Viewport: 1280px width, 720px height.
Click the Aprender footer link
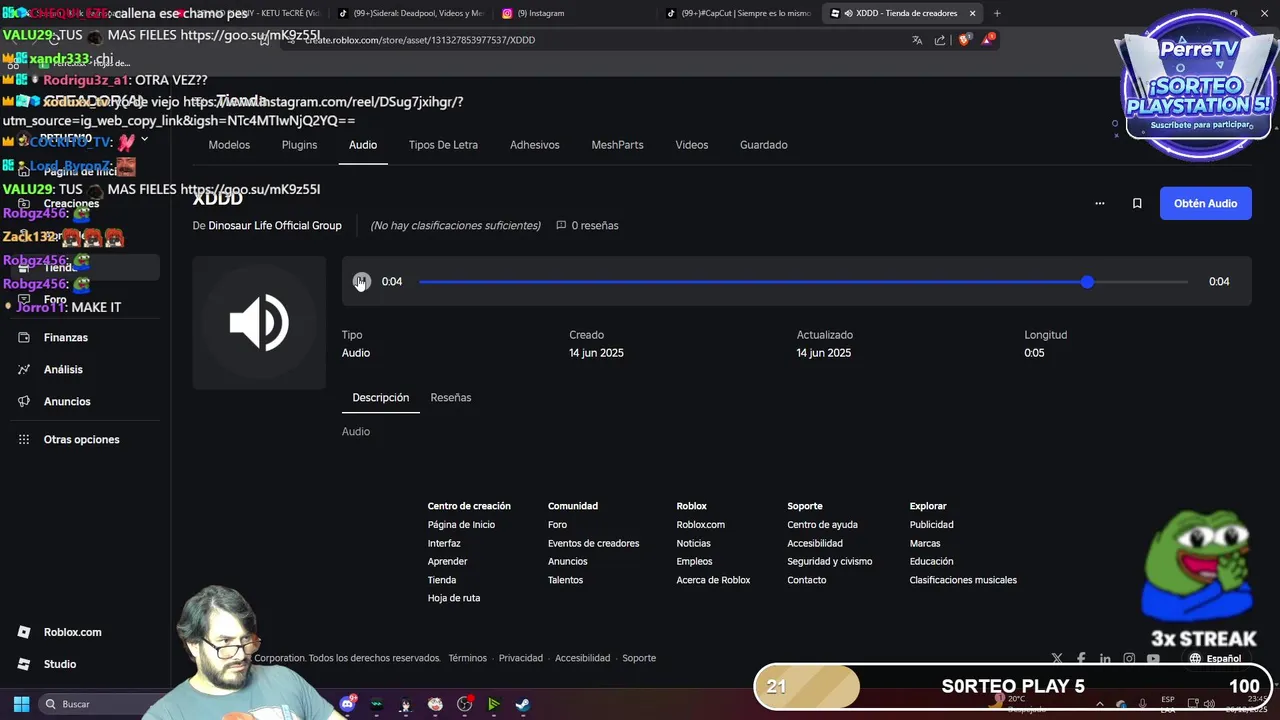click(x=447, y=562)
